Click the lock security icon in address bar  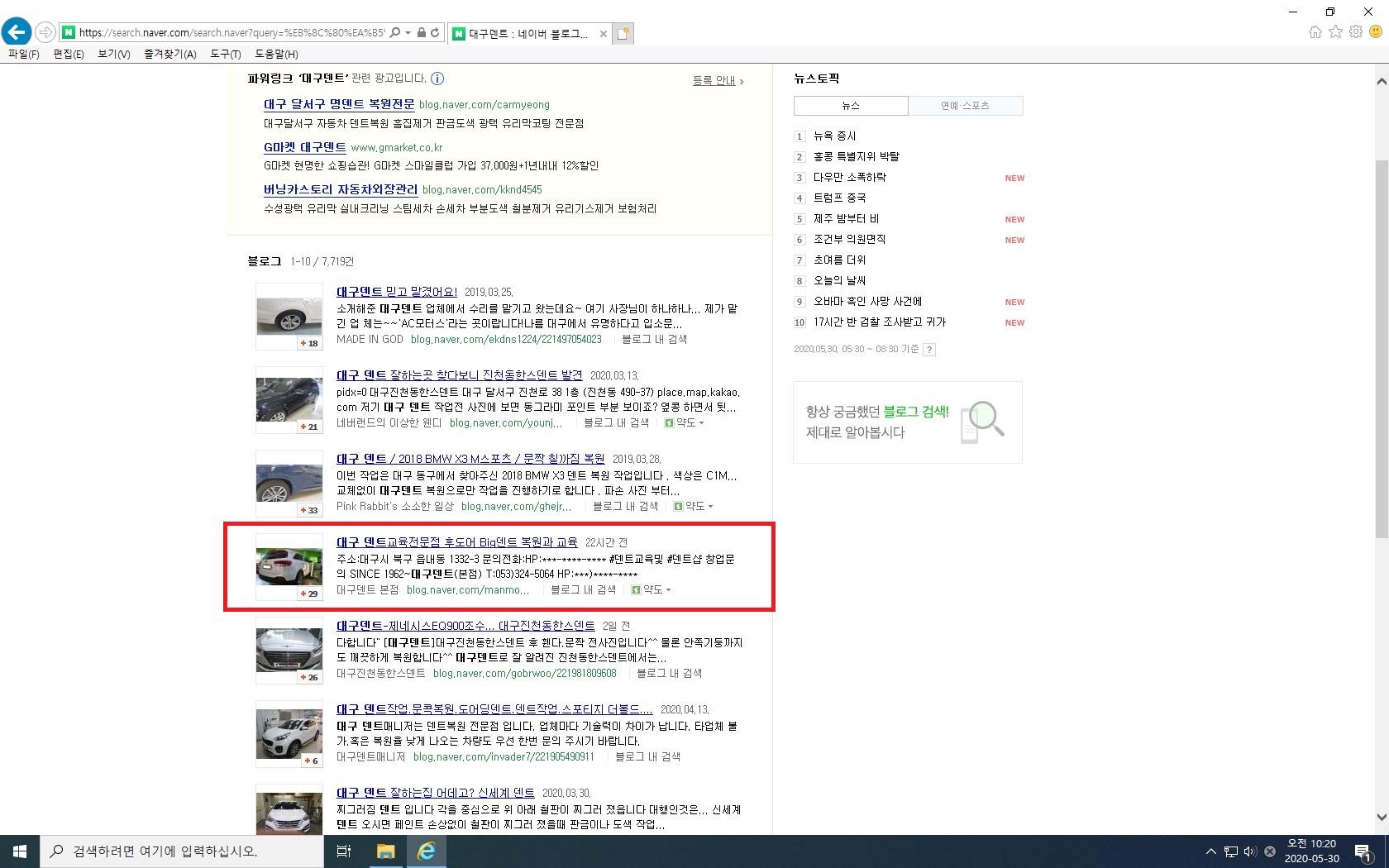[x=422, y=32]
